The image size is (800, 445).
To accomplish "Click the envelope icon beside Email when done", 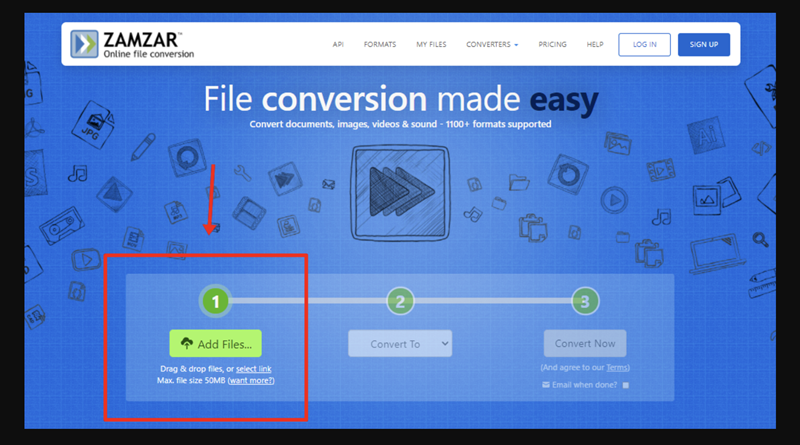I will (x=546, y=384).
